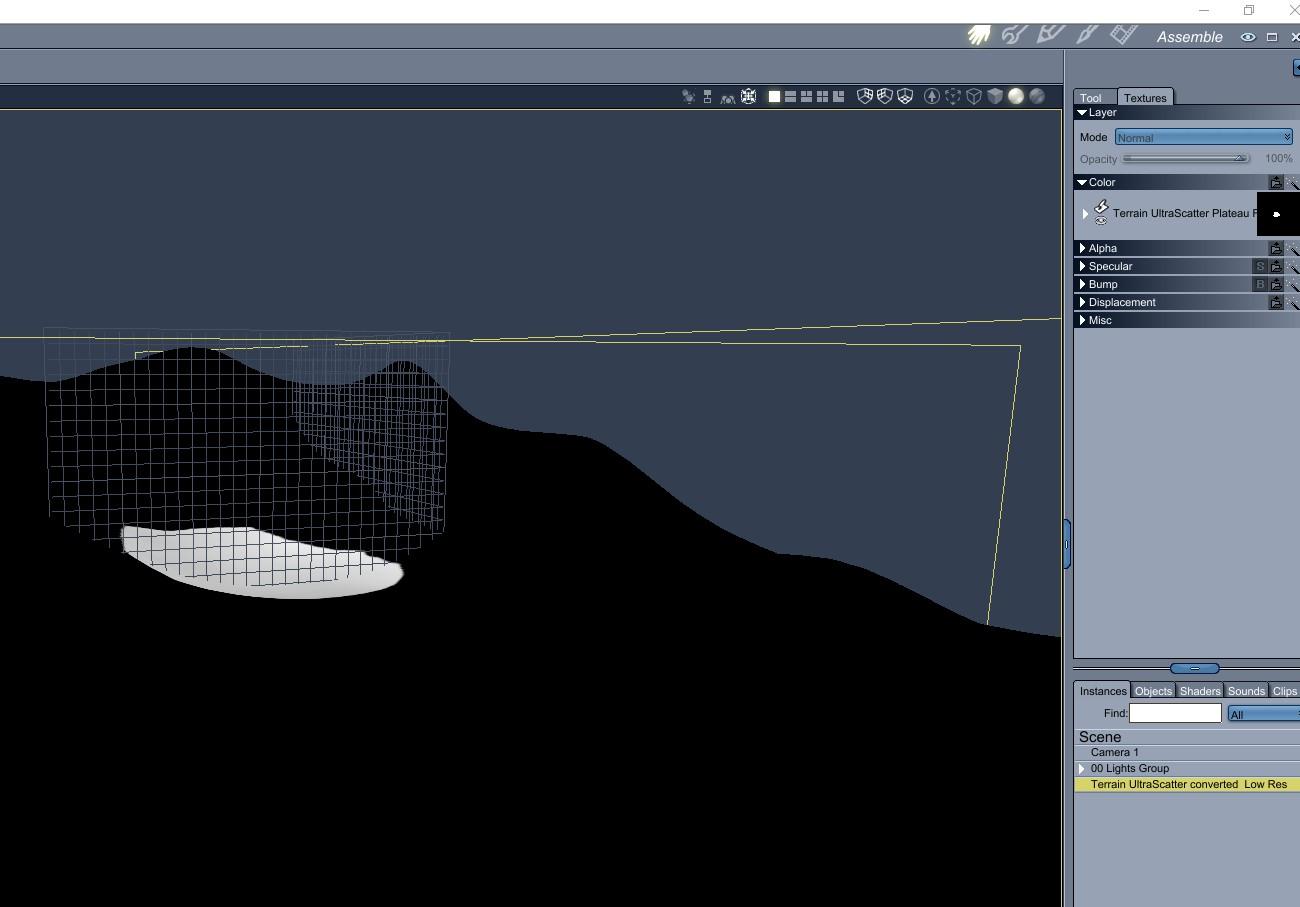The height and width of the screenshot is (907, 1300).
Task: Select single-pane view layout
Action: click(x=774, y=97)
